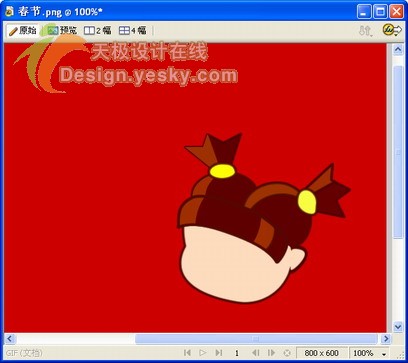The height and width of the screenshot is (363, 408).
Task: Click the vertical scroll up arrow
Action: tap(398, 50)
